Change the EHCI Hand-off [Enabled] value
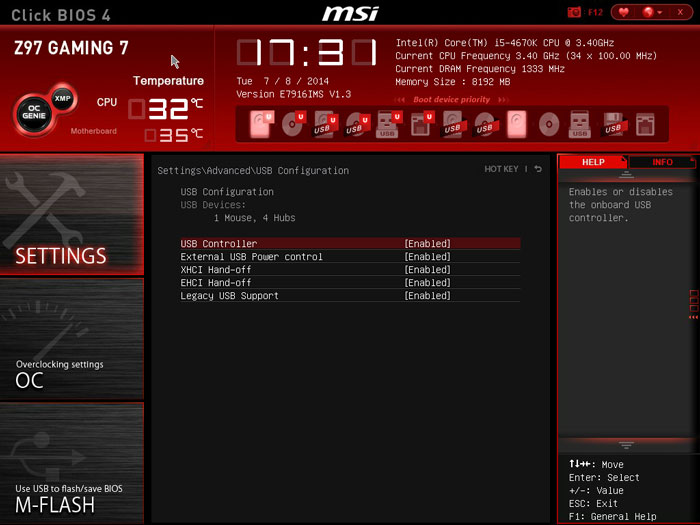This screenshot has width=700, height=525. tap(427, 283)
